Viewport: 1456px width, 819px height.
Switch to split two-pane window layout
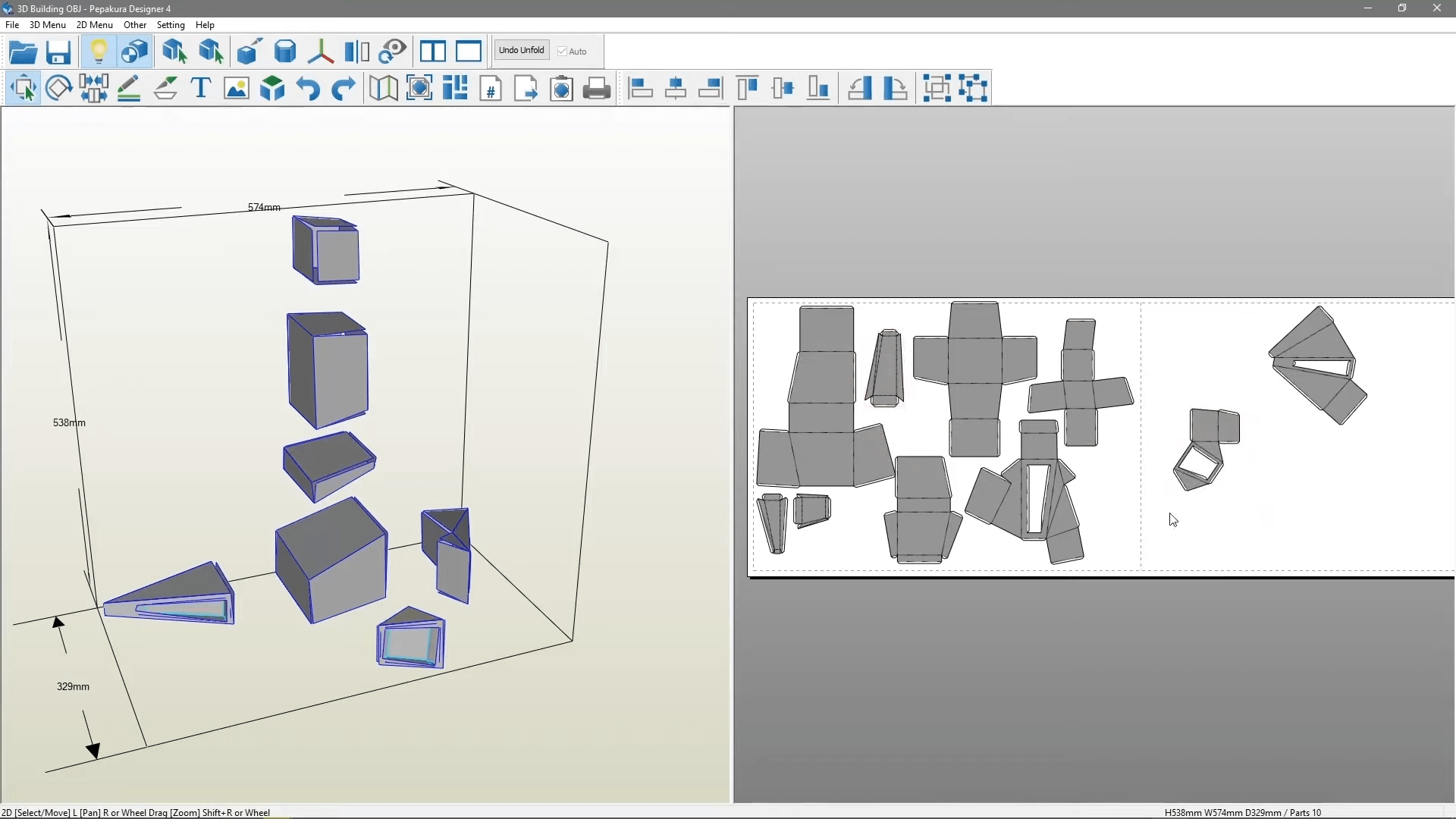click(433, 52)
